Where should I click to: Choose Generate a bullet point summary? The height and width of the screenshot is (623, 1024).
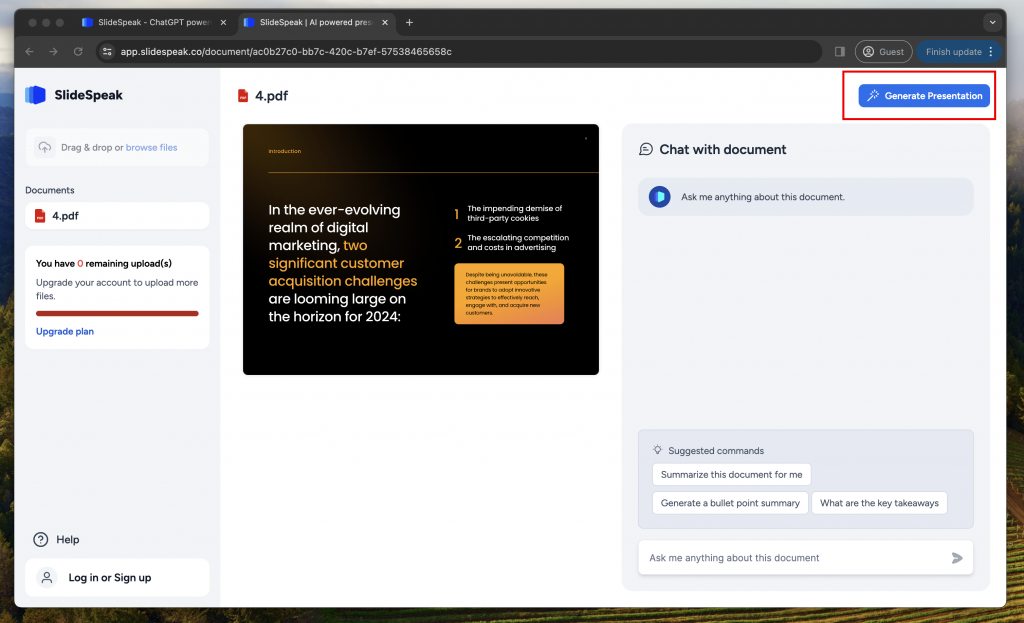tap(730, 503)
